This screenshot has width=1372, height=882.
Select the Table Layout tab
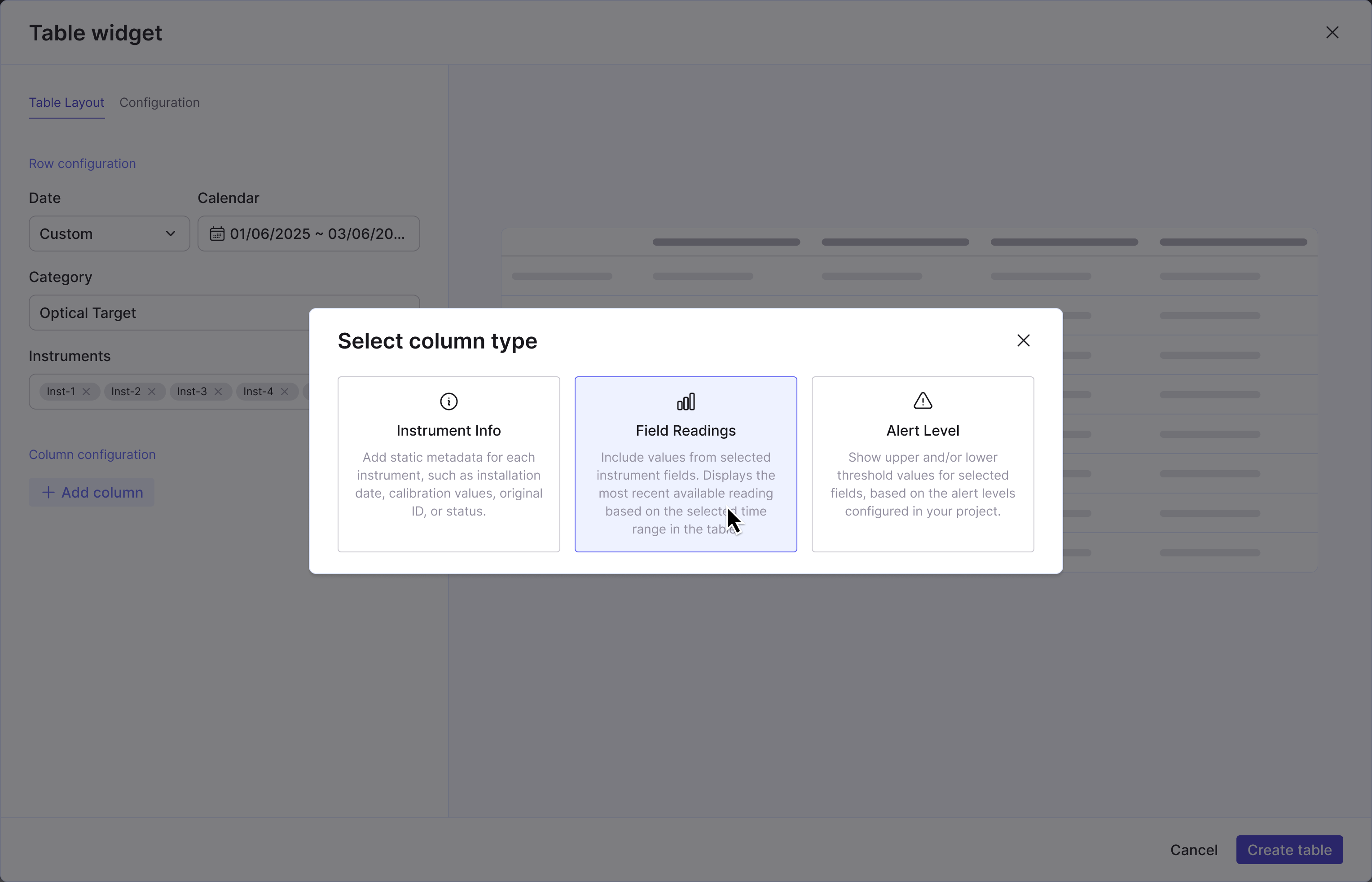tap(66, 102)
